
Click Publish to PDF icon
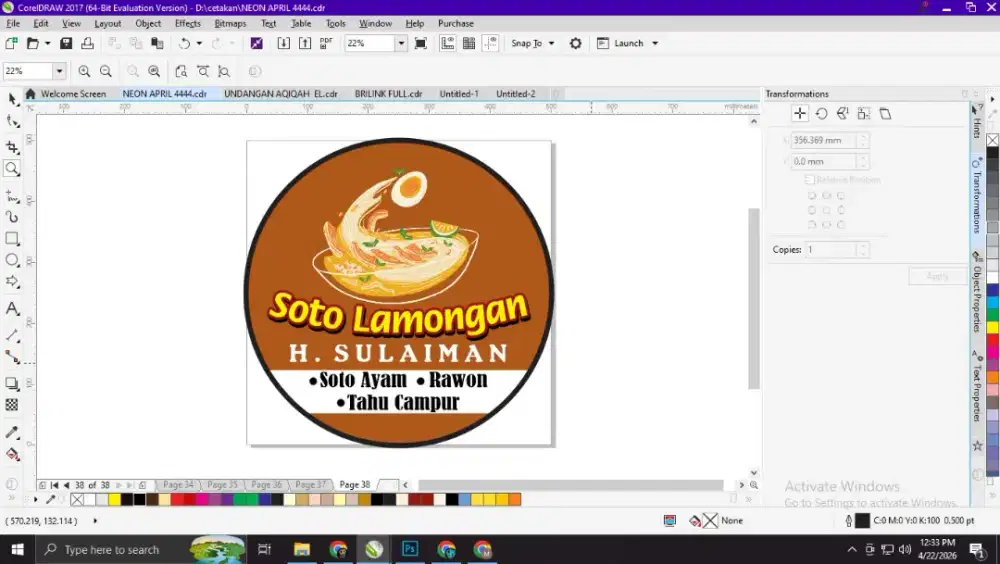pos(326,43)
